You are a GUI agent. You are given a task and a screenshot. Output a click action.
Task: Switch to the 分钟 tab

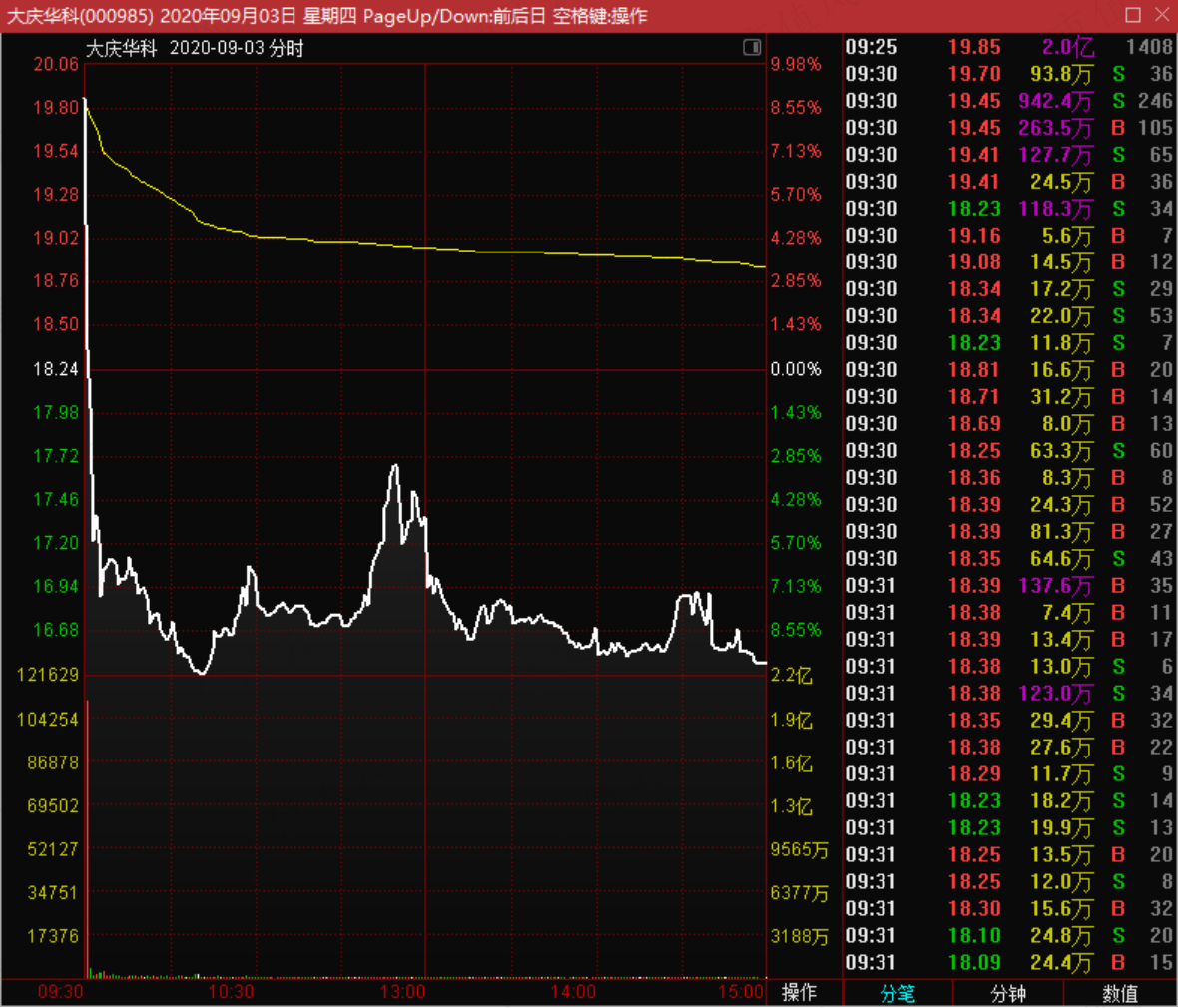1007,993
